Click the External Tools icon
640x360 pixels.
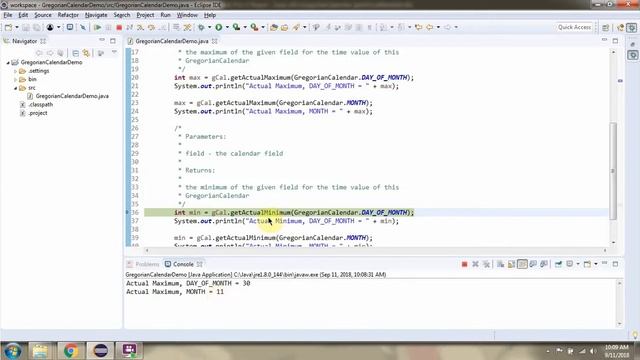[x=254, y=27]
